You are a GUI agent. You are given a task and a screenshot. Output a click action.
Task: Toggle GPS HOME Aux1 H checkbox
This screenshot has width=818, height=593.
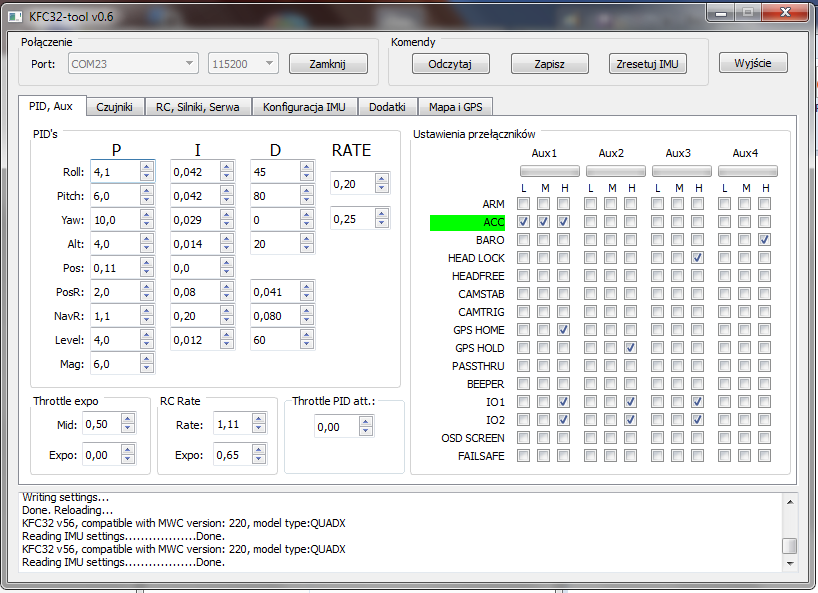pos(564,330)
